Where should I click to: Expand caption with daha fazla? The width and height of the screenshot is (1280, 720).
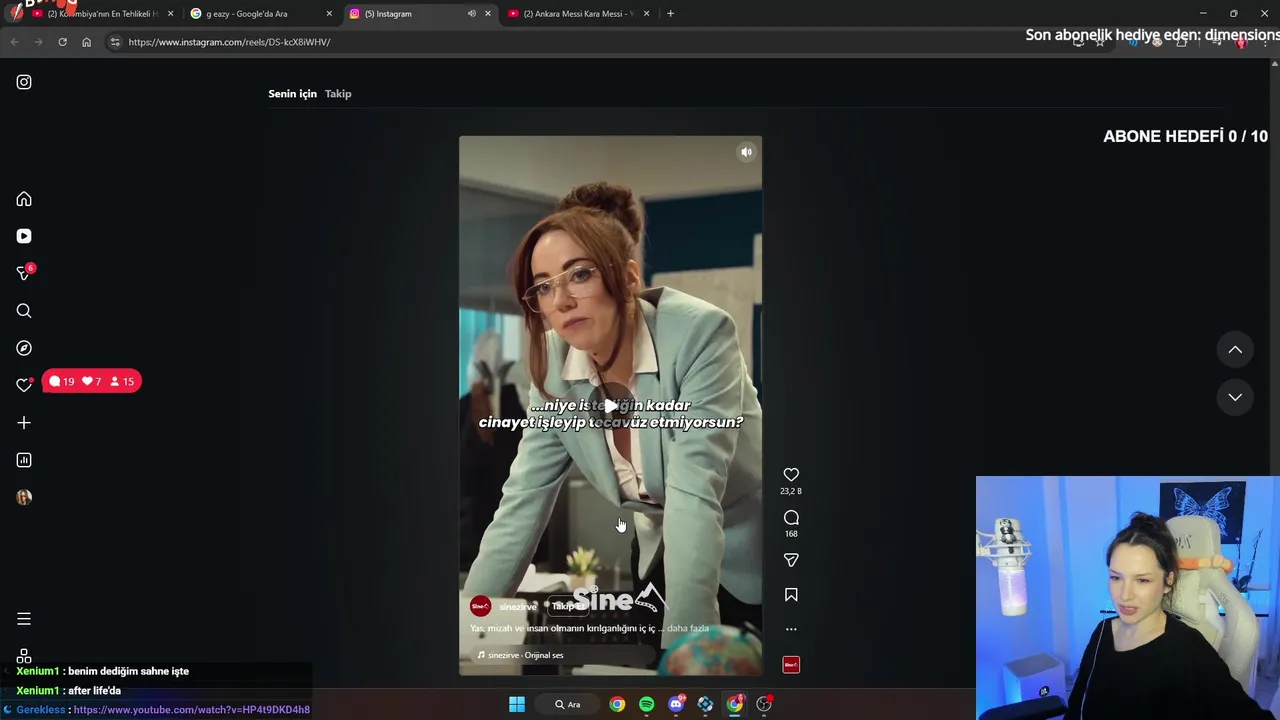(687, 628)
